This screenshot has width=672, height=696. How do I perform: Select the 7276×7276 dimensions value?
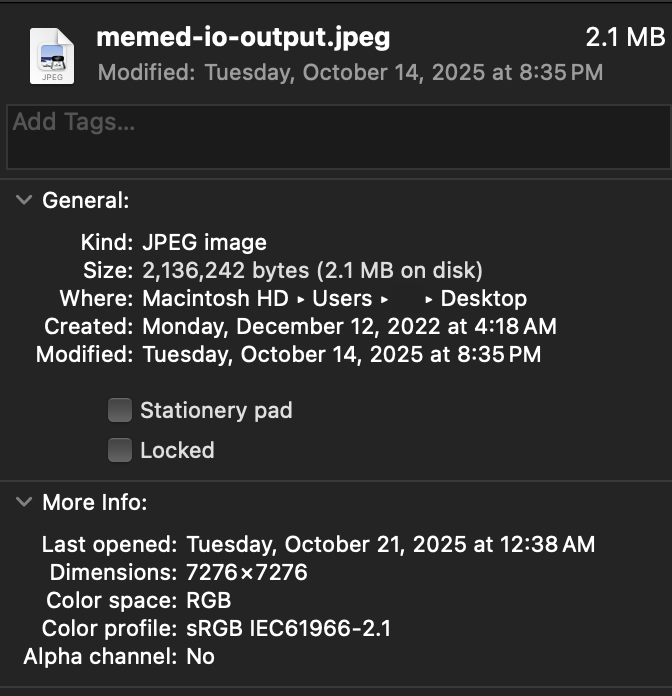tap(247, 573)
